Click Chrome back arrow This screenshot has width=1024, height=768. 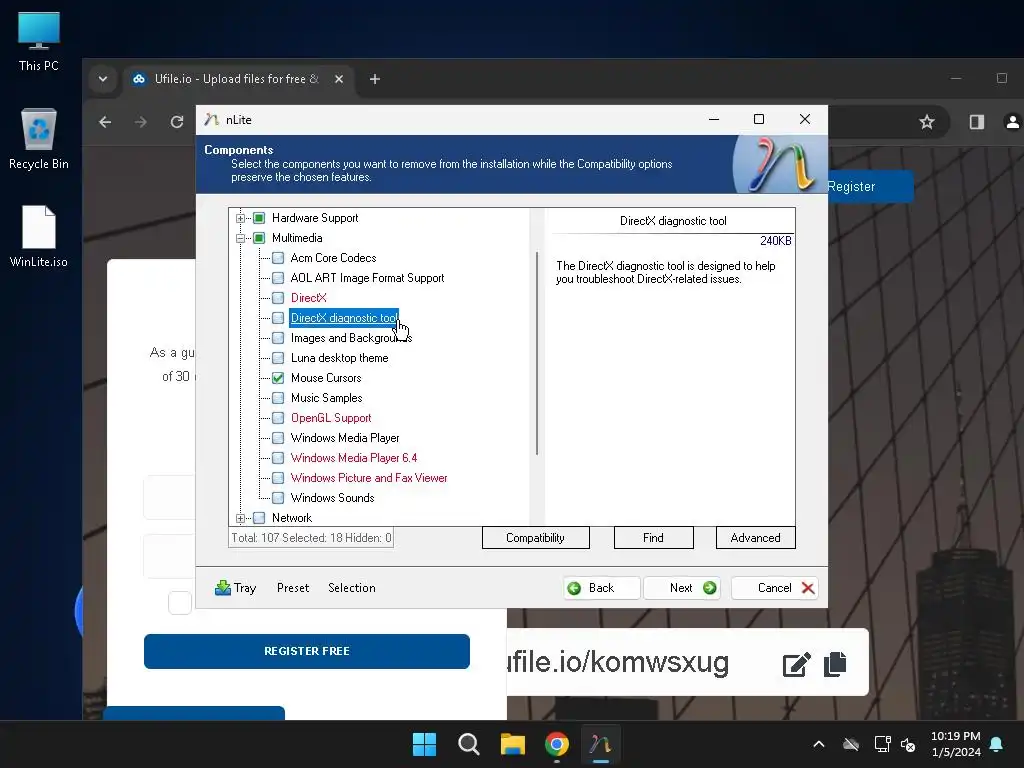(x=105, y=122)
